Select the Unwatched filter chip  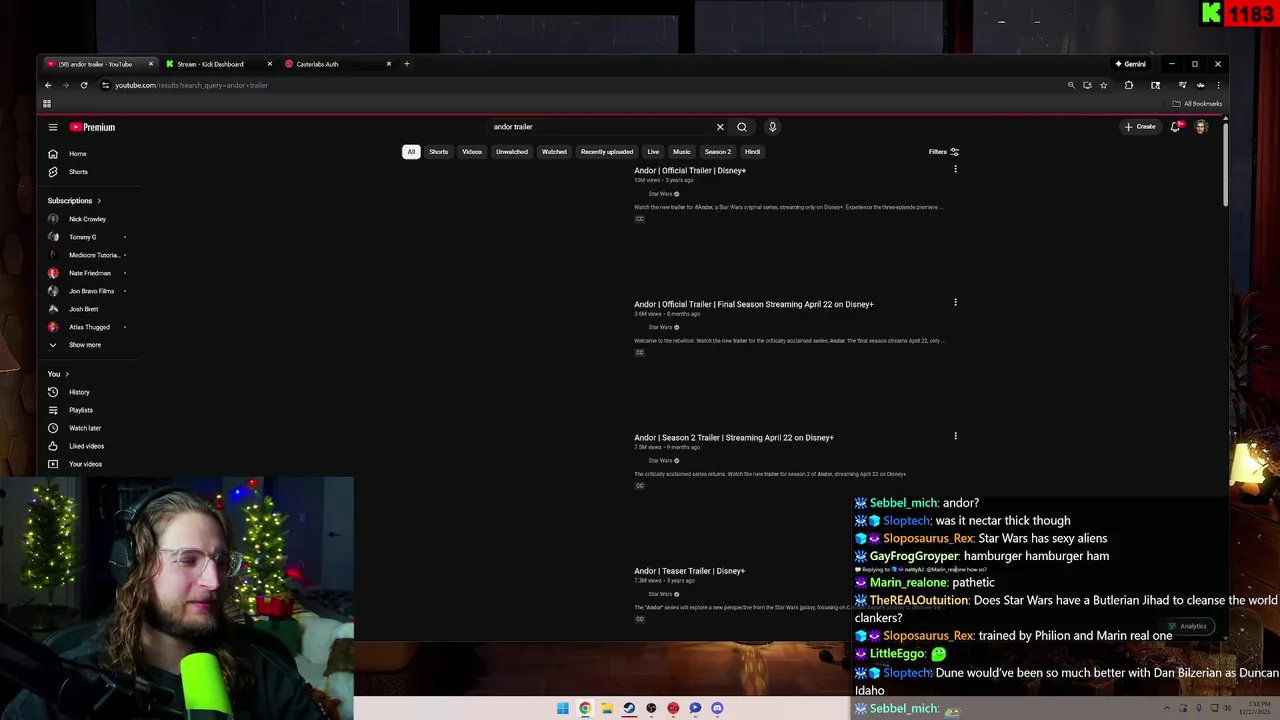pyautogui.click(x=512, y=152)
